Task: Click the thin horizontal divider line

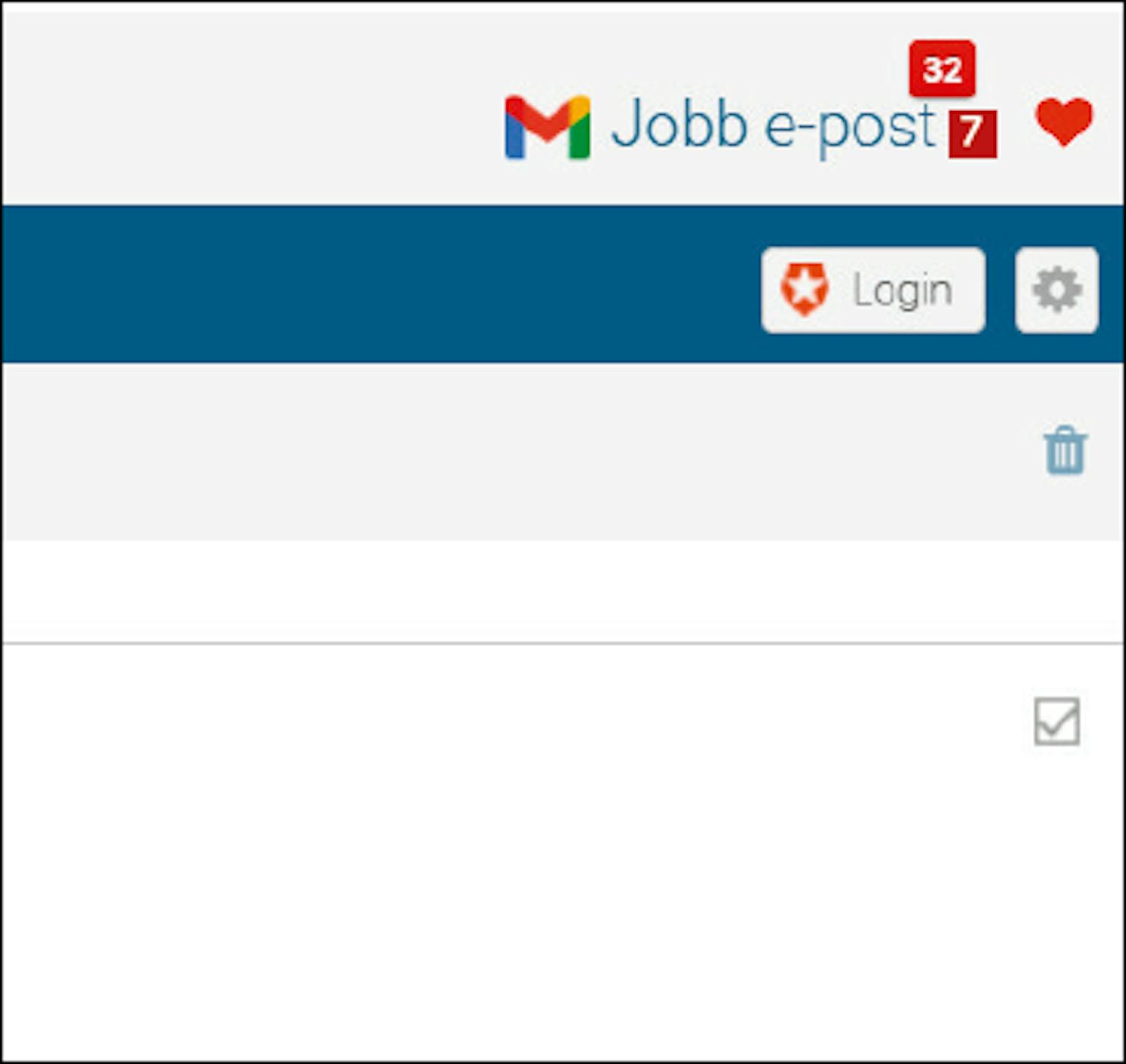Action: tap(561, 643)
